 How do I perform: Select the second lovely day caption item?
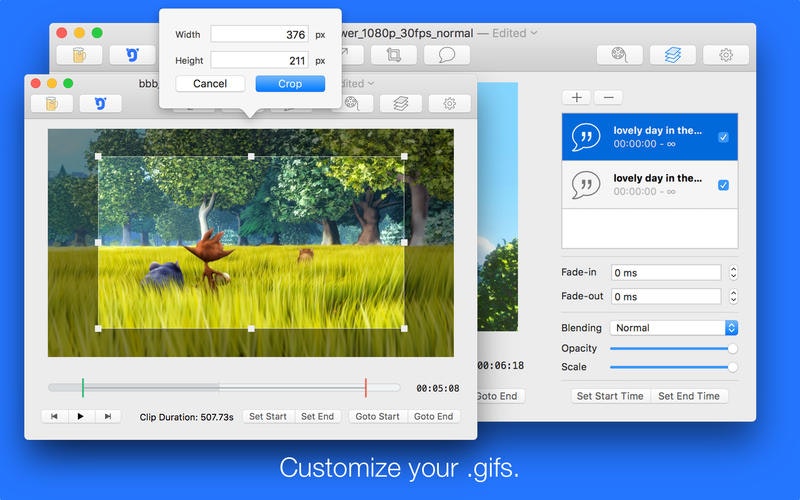tap(649, 185)
